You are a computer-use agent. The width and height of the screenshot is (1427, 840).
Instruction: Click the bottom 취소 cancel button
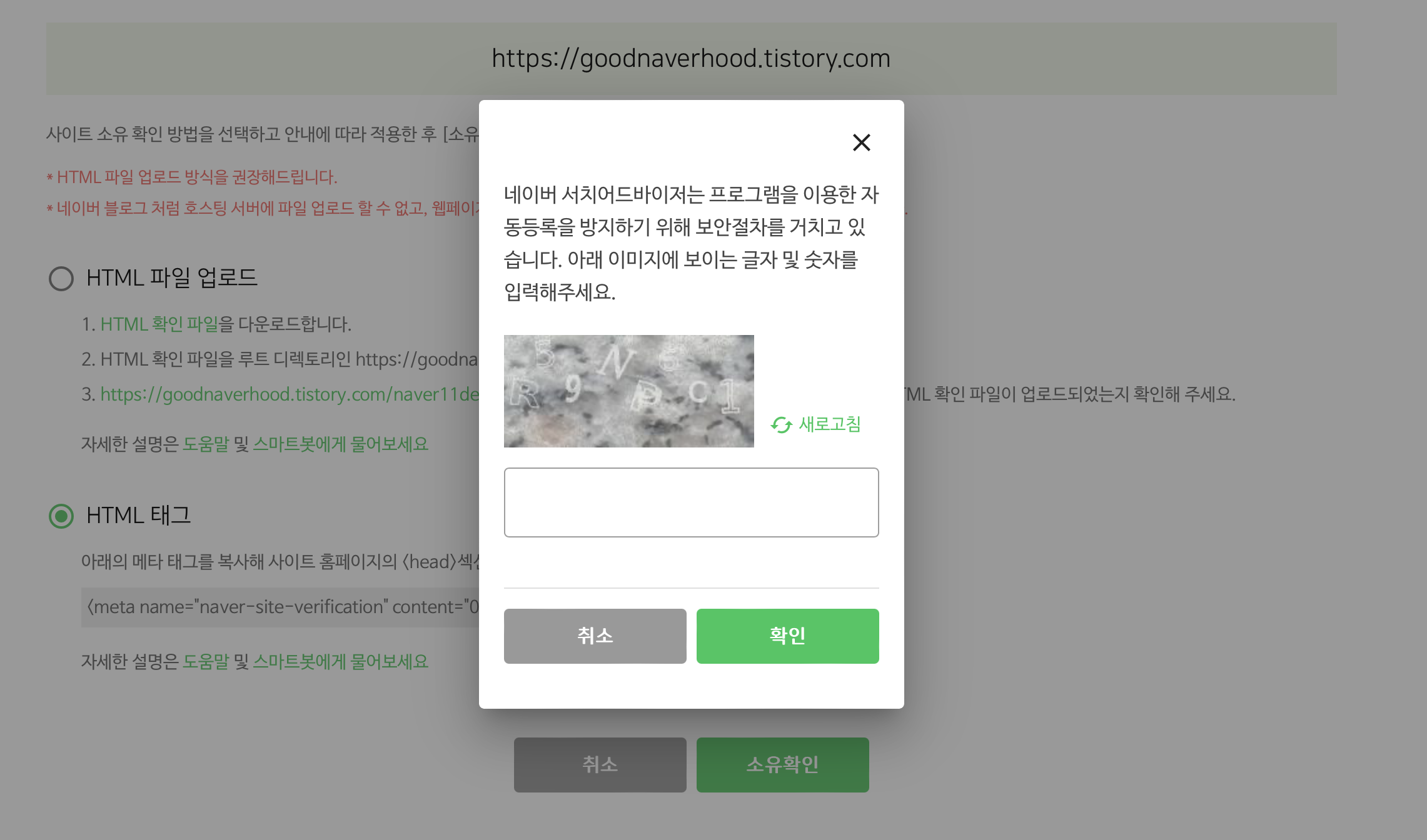599,764
